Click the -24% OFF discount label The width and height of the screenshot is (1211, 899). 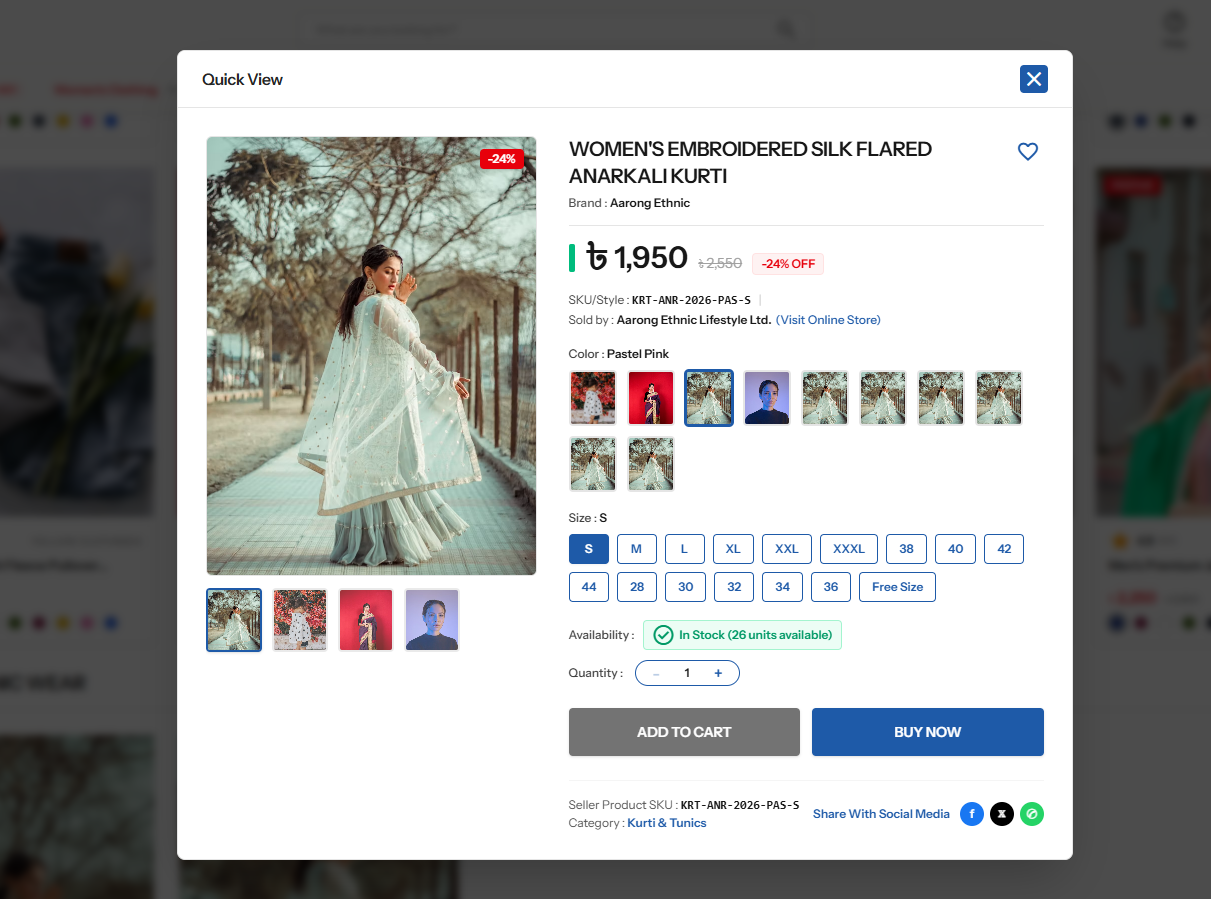tap(788, 264)
